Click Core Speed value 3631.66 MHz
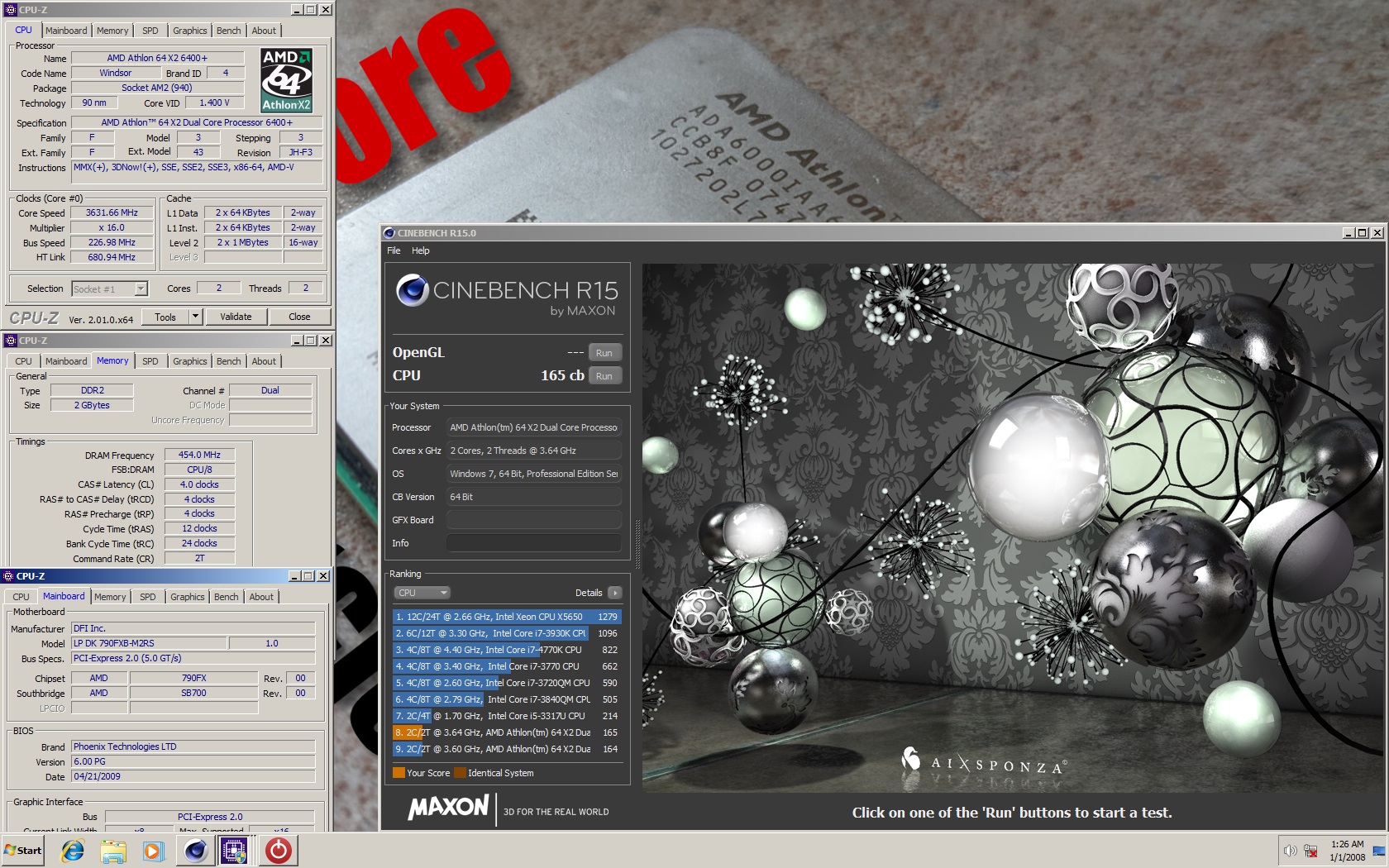The width and height of the screenshot is (1389, 868). 112,212
